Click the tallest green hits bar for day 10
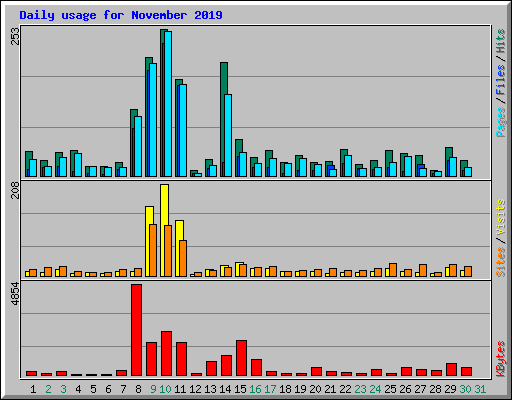512x400 pixels. pos(162,103)
